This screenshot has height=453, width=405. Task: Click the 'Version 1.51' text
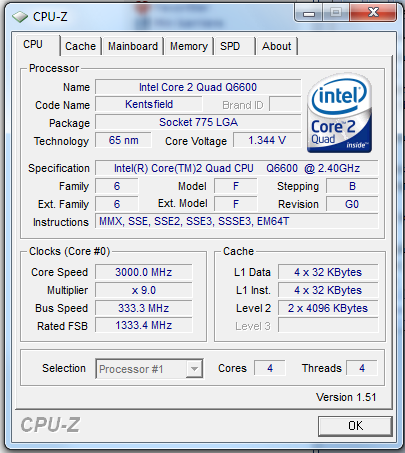coord(346,397)
